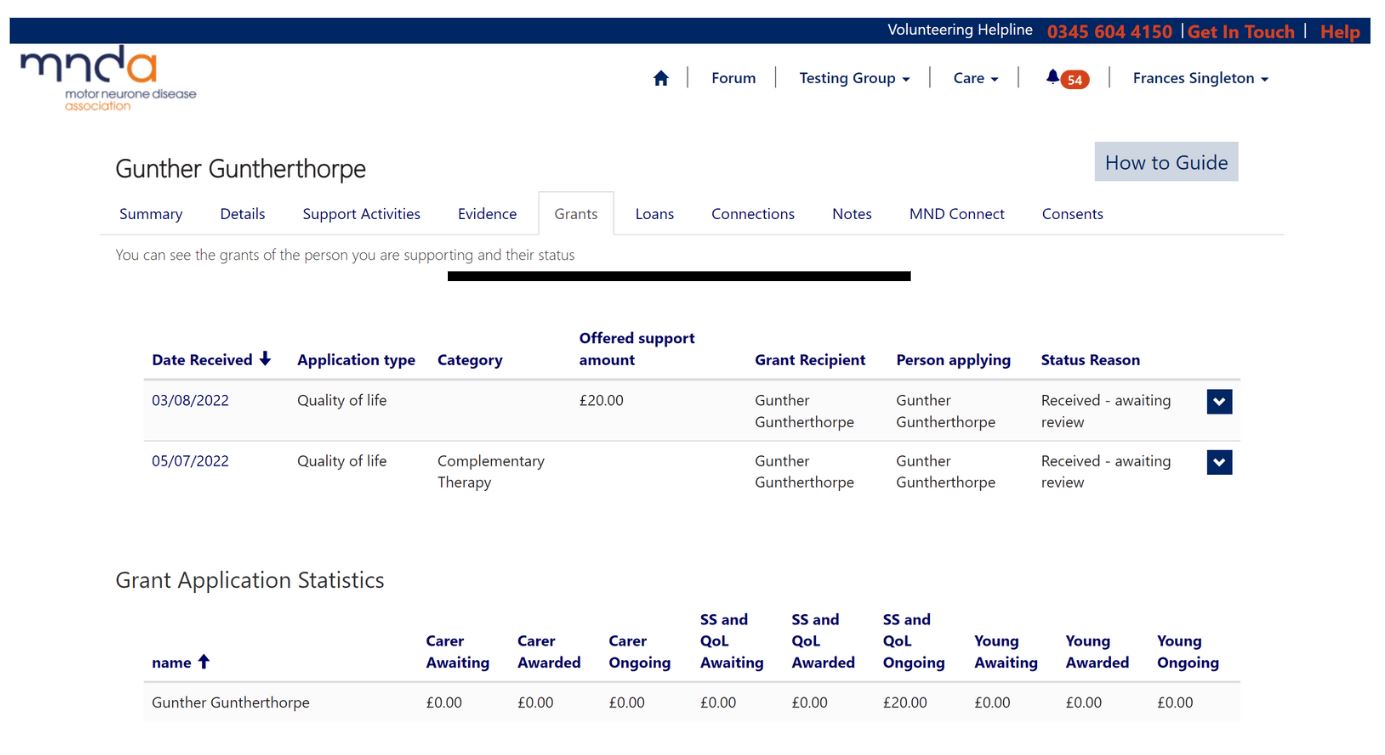1385x755 pixels.
Task: Click the MNDA logo
Action: [108, 78]
